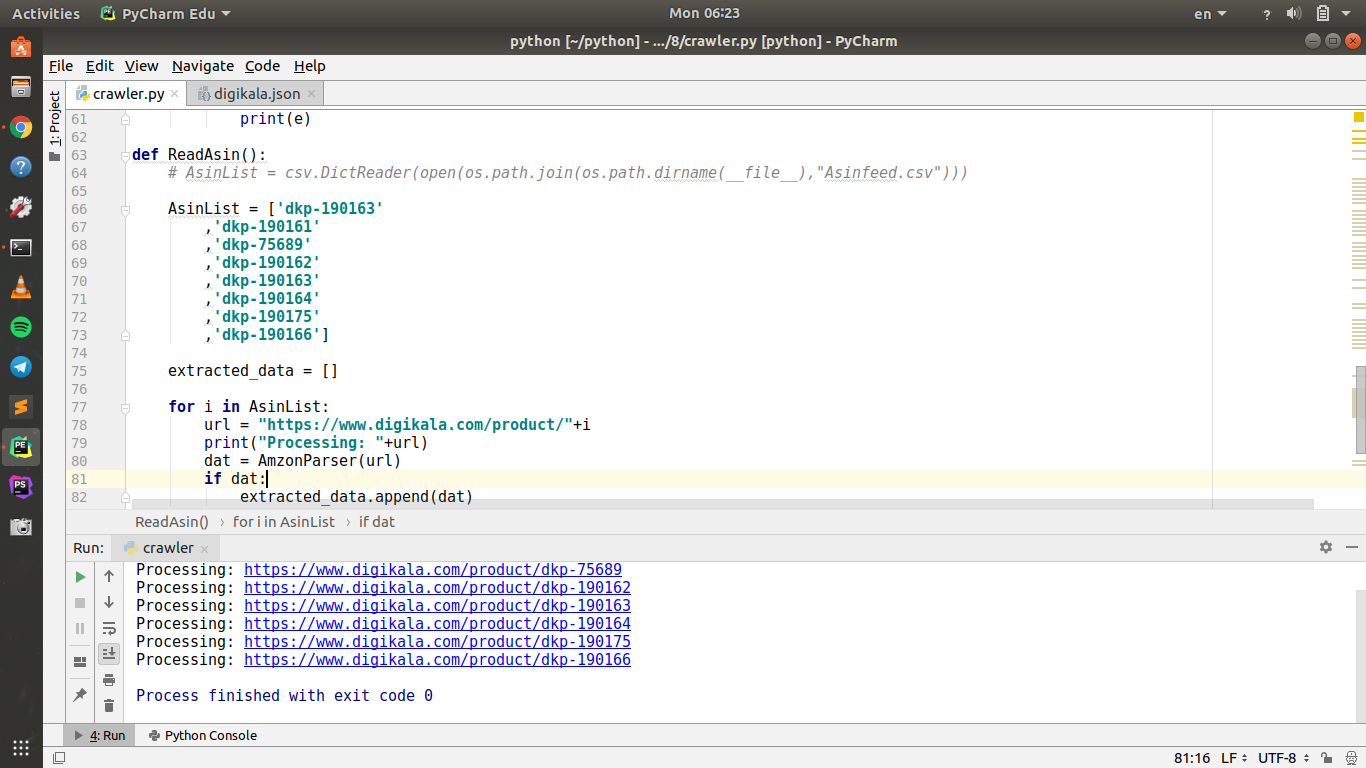Click yellow inspection status square in editor
The height and width of the screenshot is (768, 1366).
click(x=1359, y=117)
